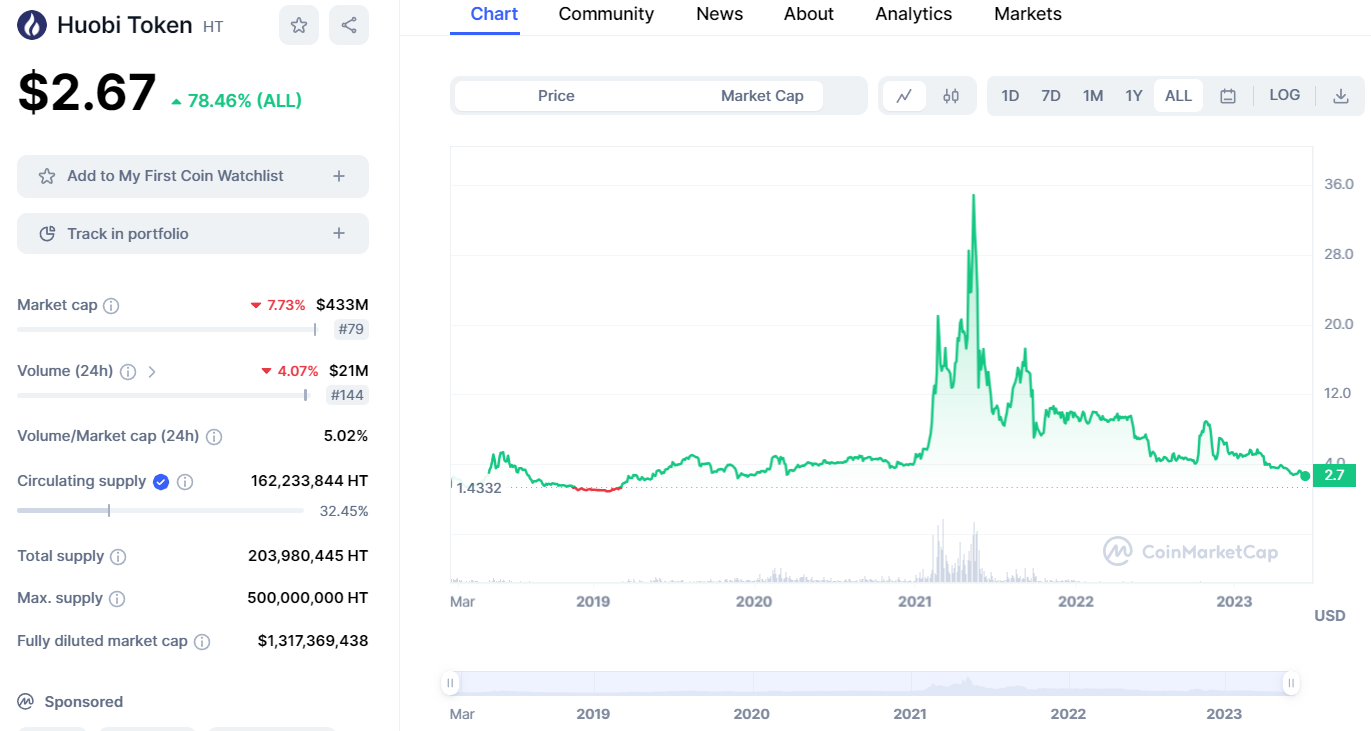Click the Huobi Token flame logo
Image resolution: width=1371 pixels, height=731 pixels.
click(33, 25)
